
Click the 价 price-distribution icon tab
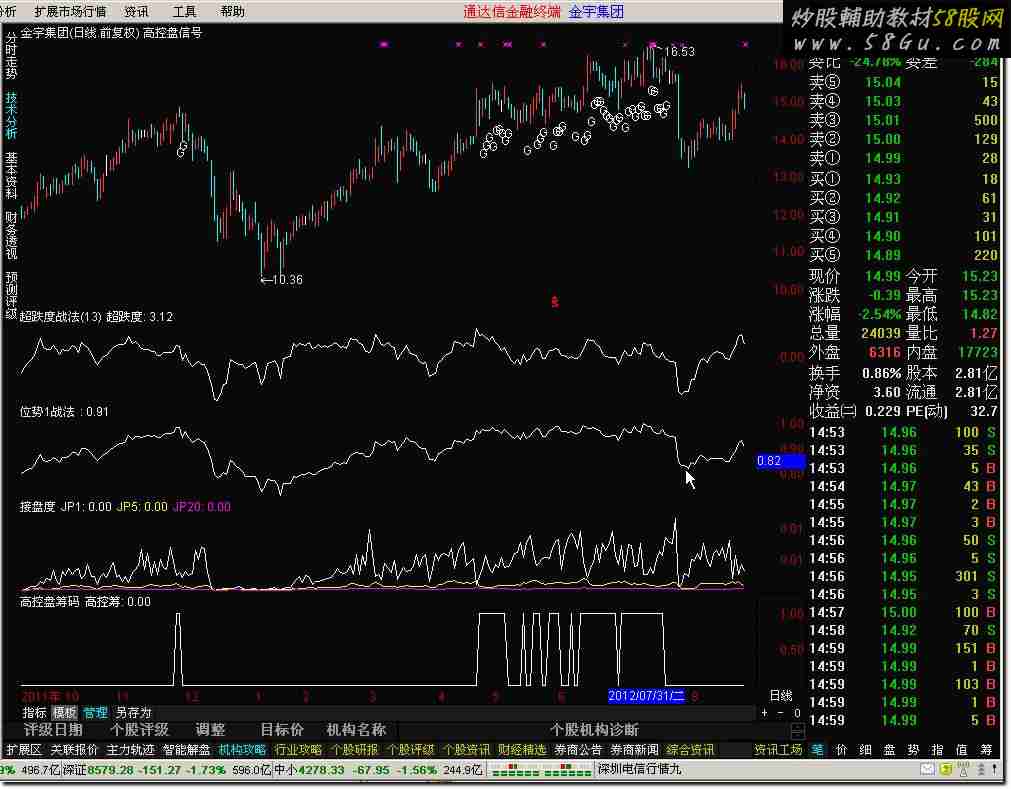point(842,749)
